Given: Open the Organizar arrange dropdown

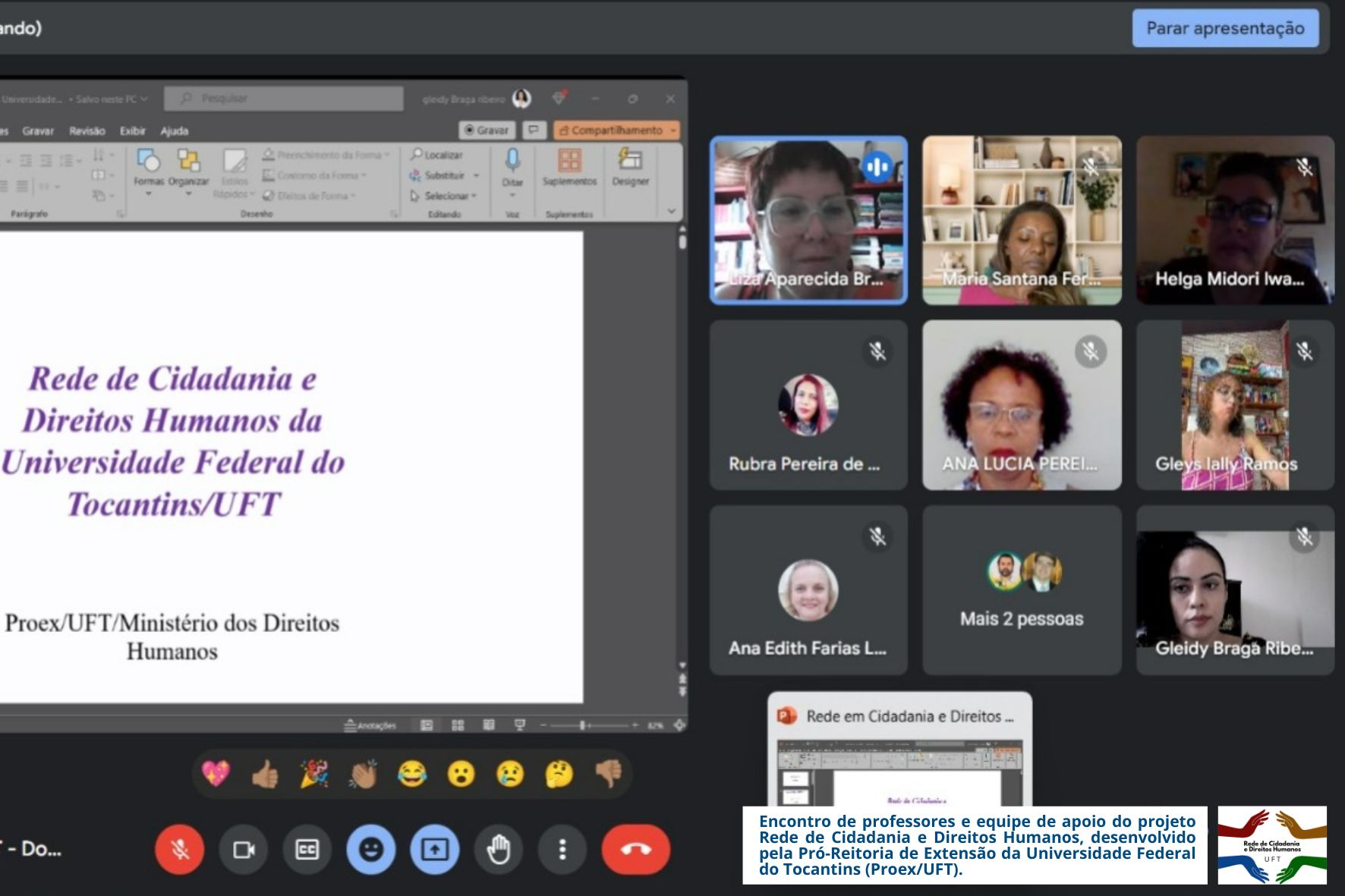Looking at the screenshot, I should pos(188,171).
